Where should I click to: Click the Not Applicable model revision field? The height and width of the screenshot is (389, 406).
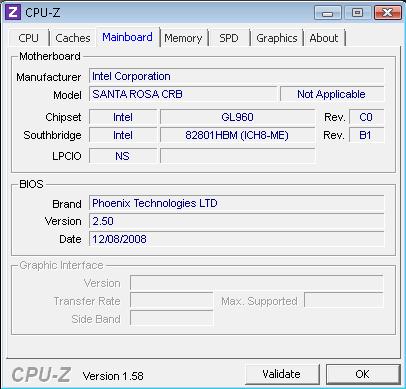point(332,94)
